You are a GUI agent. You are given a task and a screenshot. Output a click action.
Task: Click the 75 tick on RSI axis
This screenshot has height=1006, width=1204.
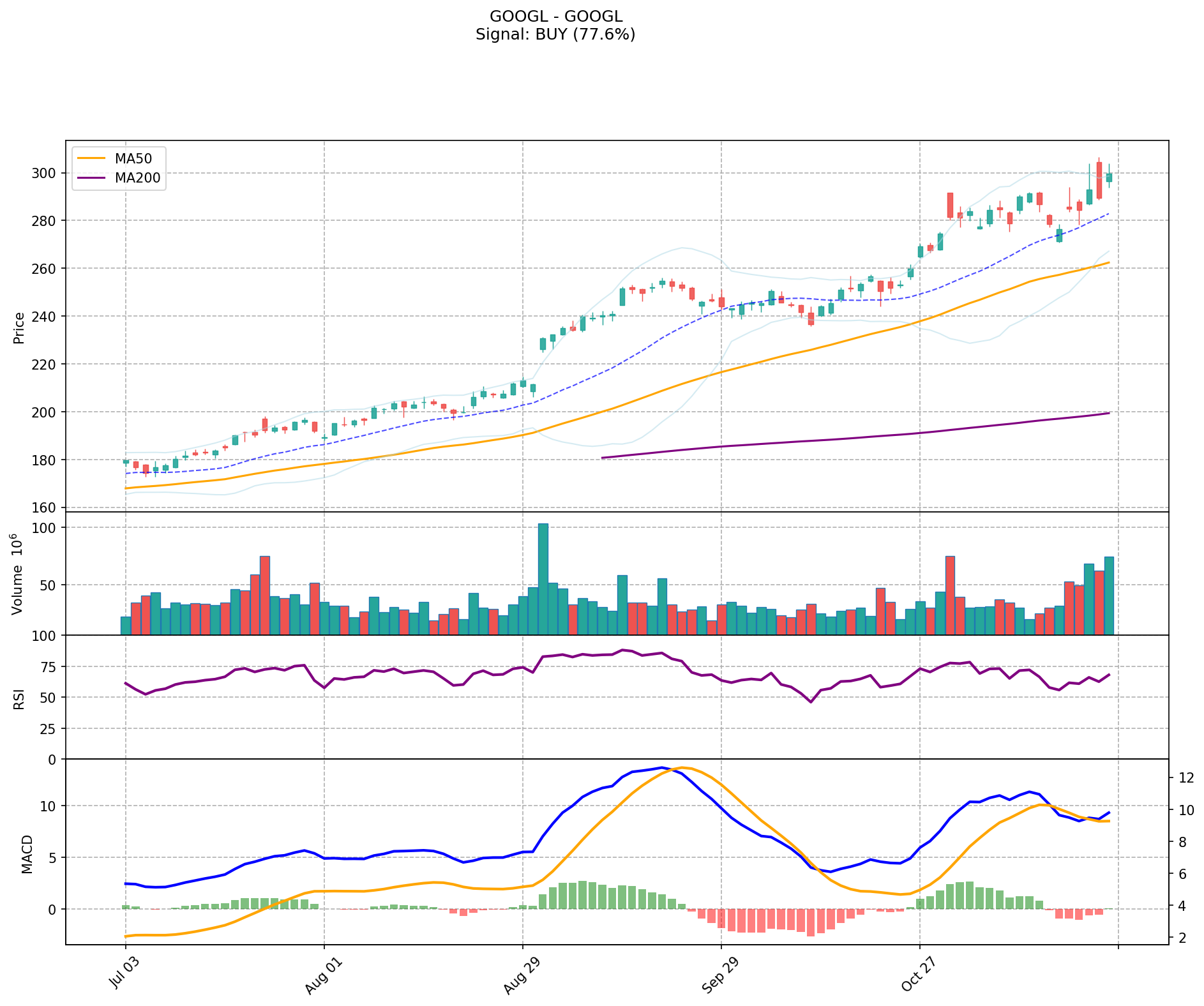tap(48, 667)
